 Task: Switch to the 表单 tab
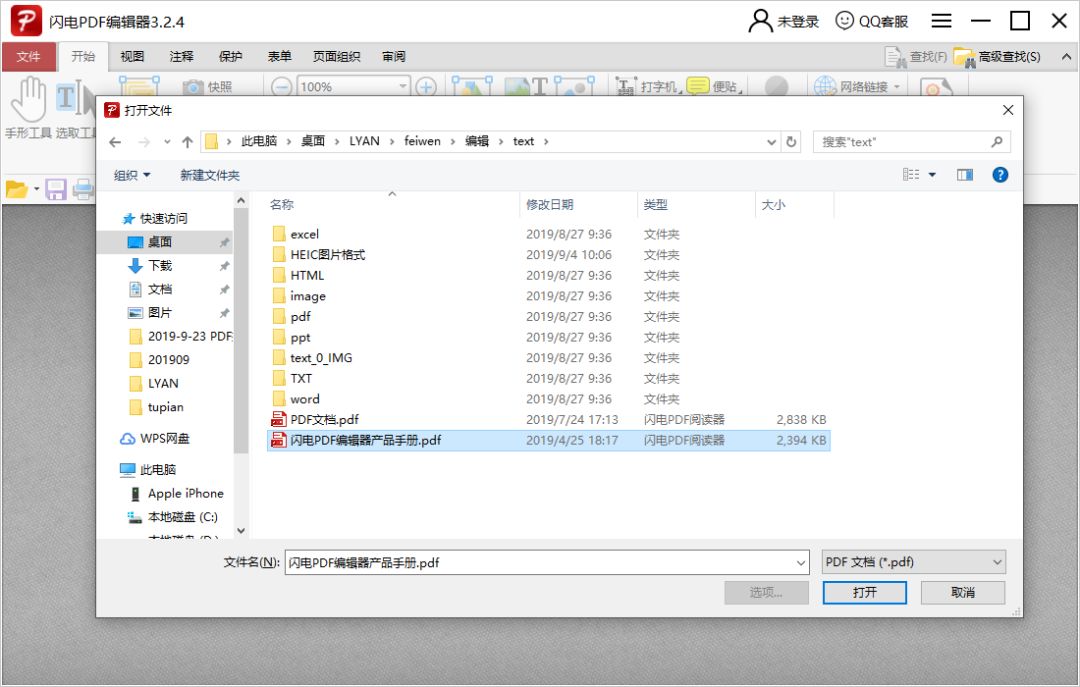tap(279, 57)
